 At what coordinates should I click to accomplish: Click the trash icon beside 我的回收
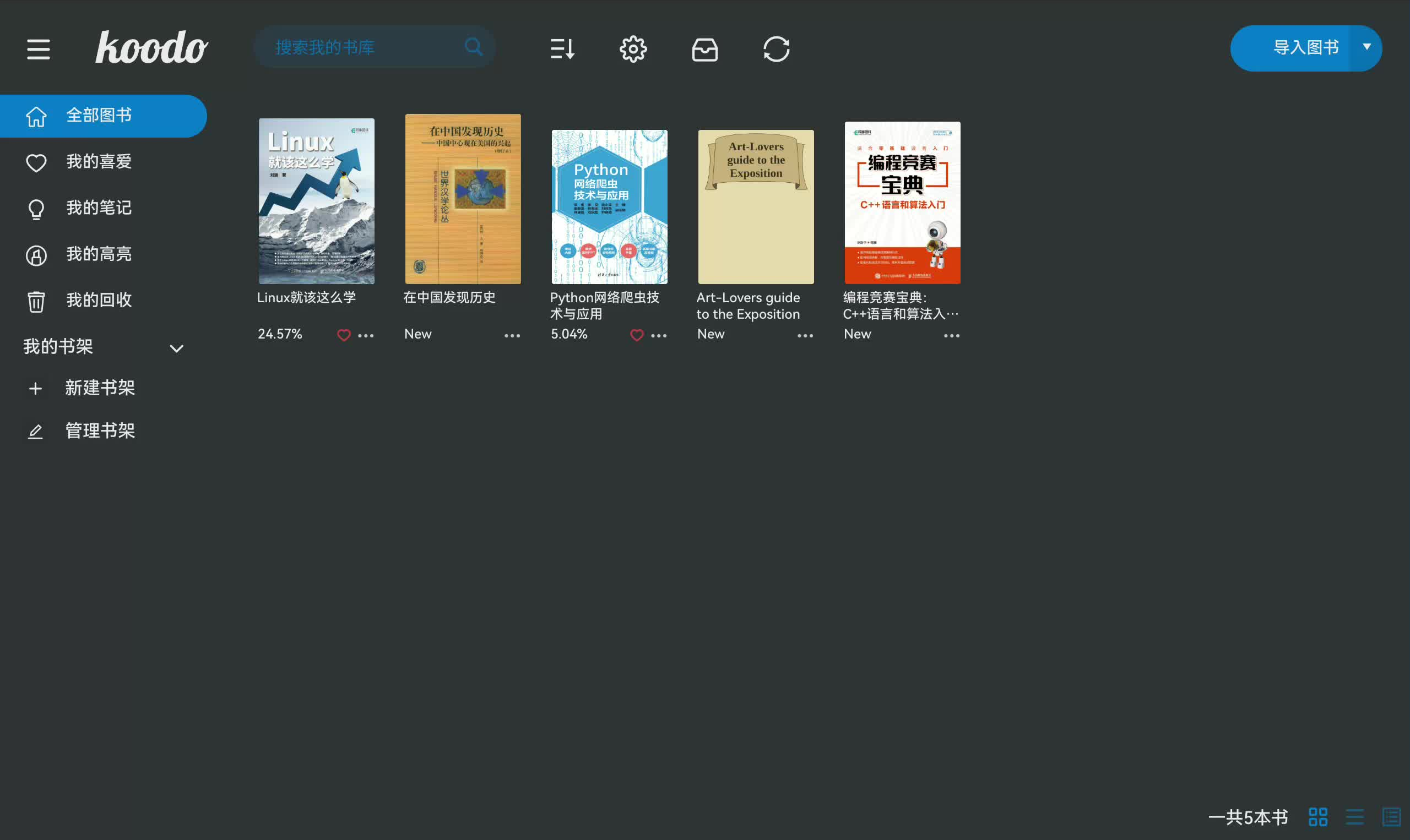coord(36,301)
